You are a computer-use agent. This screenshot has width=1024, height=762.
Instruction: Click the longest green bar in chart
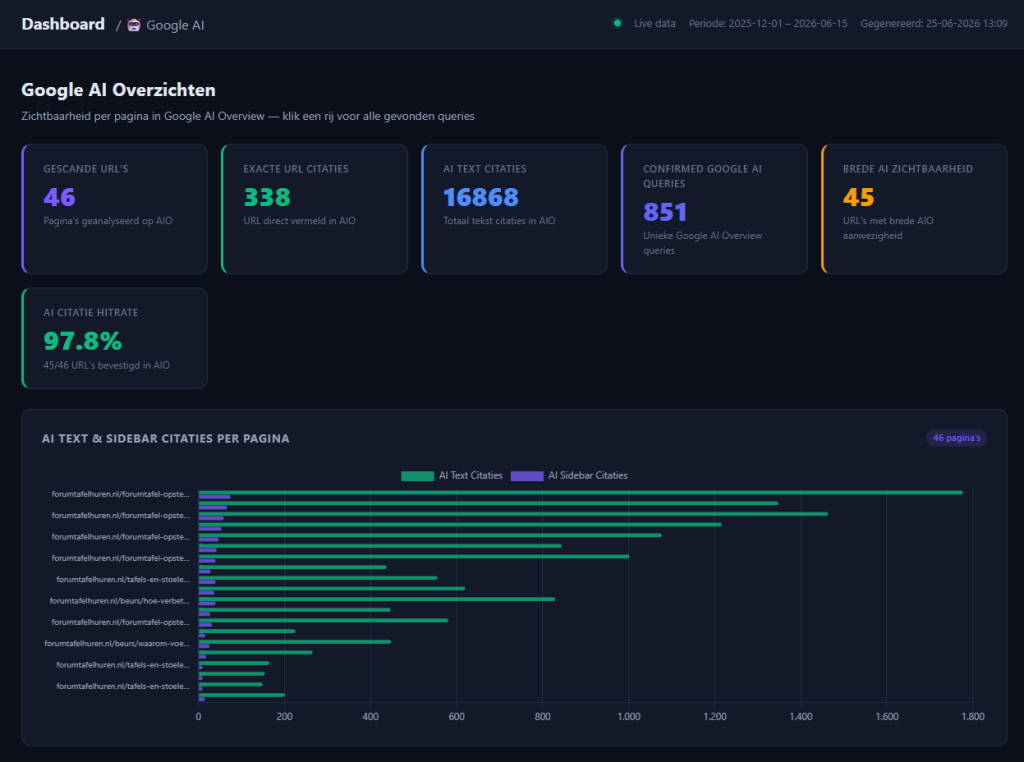(x=581, y=492)
